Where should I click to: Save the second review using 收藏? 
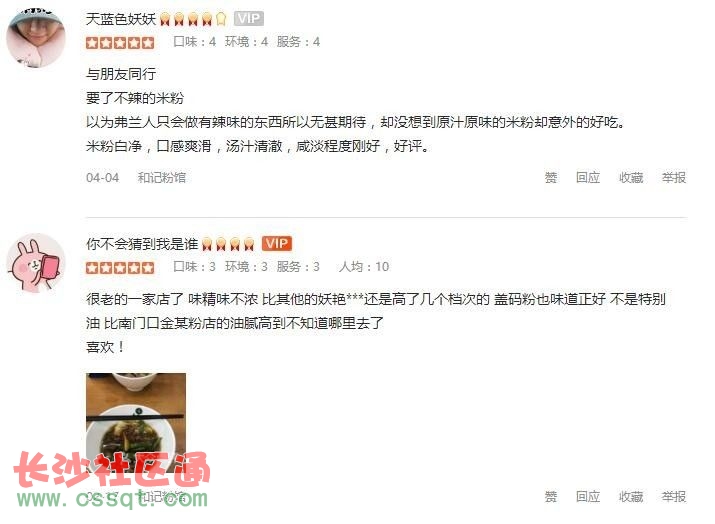click(x=631, y=496)
